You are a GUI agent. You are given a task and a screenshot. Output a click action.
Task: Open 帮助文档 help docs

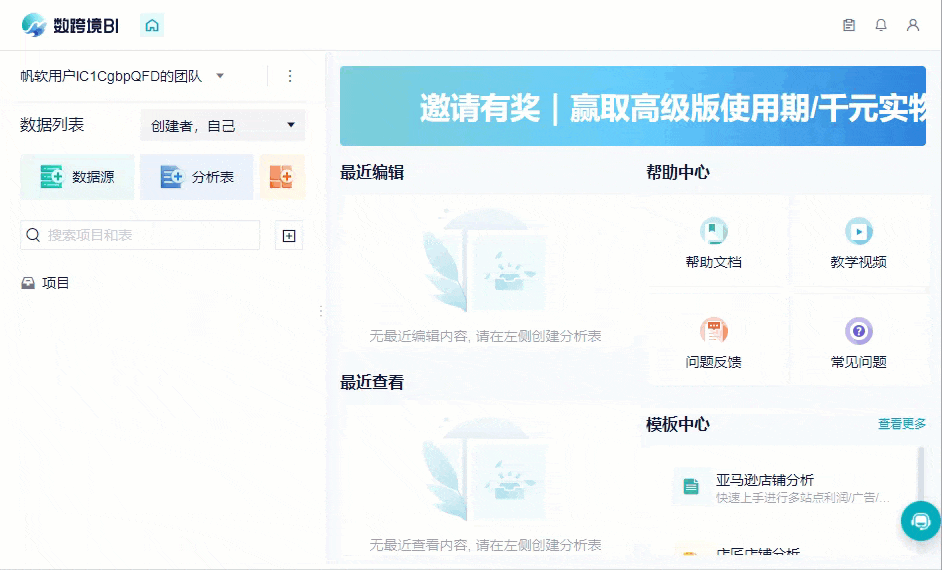click(x=714, y=242)
